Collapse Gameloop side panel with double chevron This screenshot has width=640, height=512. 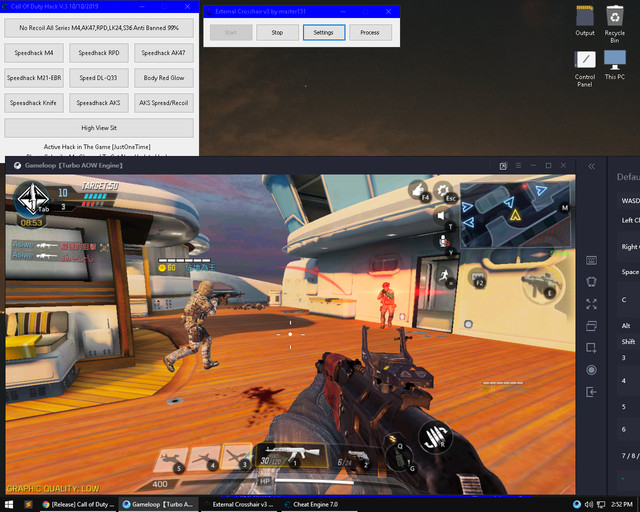[591, 166]
